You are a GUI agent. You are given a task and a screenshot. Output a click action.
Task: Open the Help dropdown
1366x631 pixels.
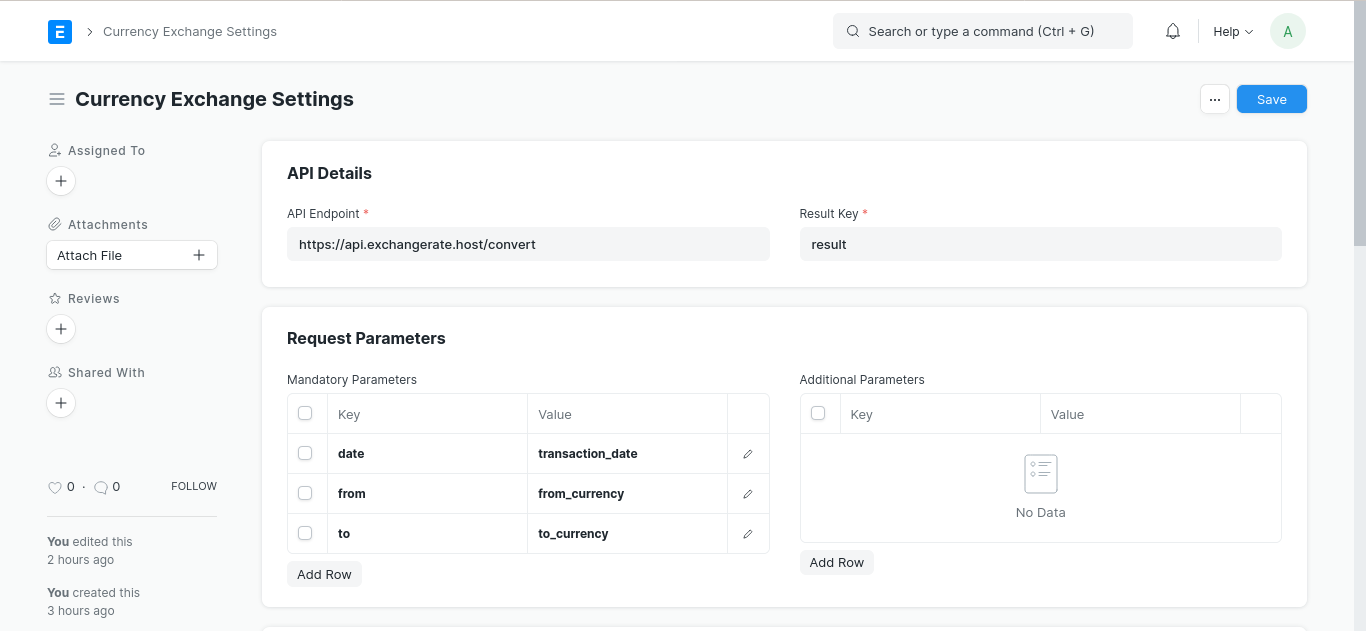click(1232, 31)
